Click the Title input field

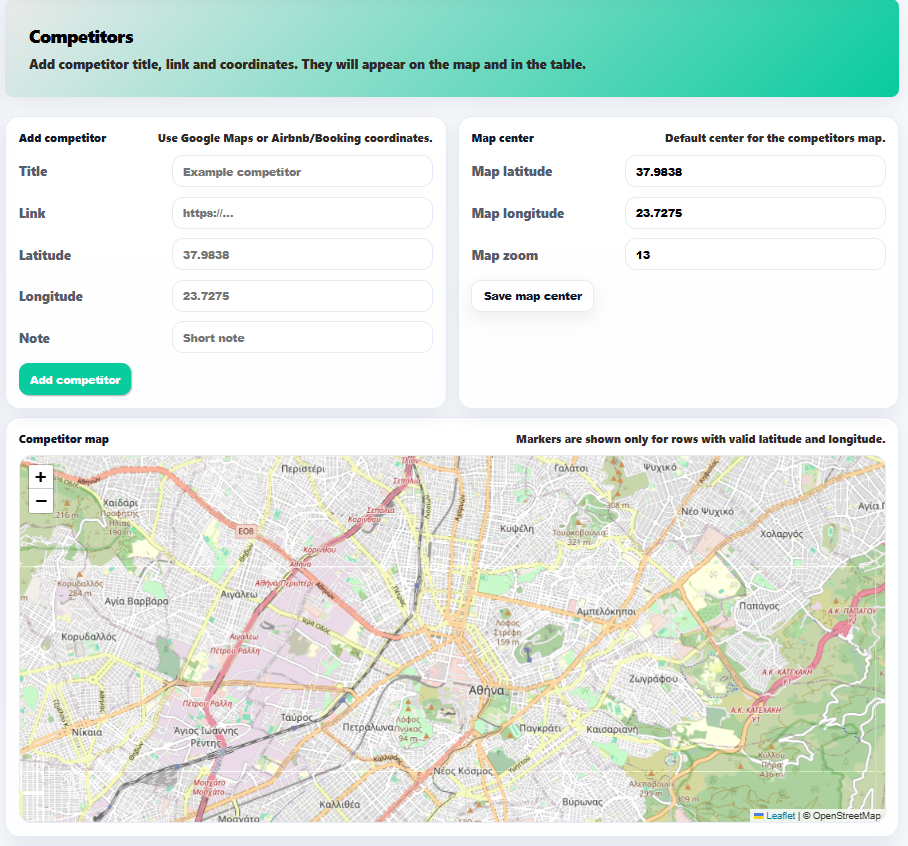pos(302,171)
